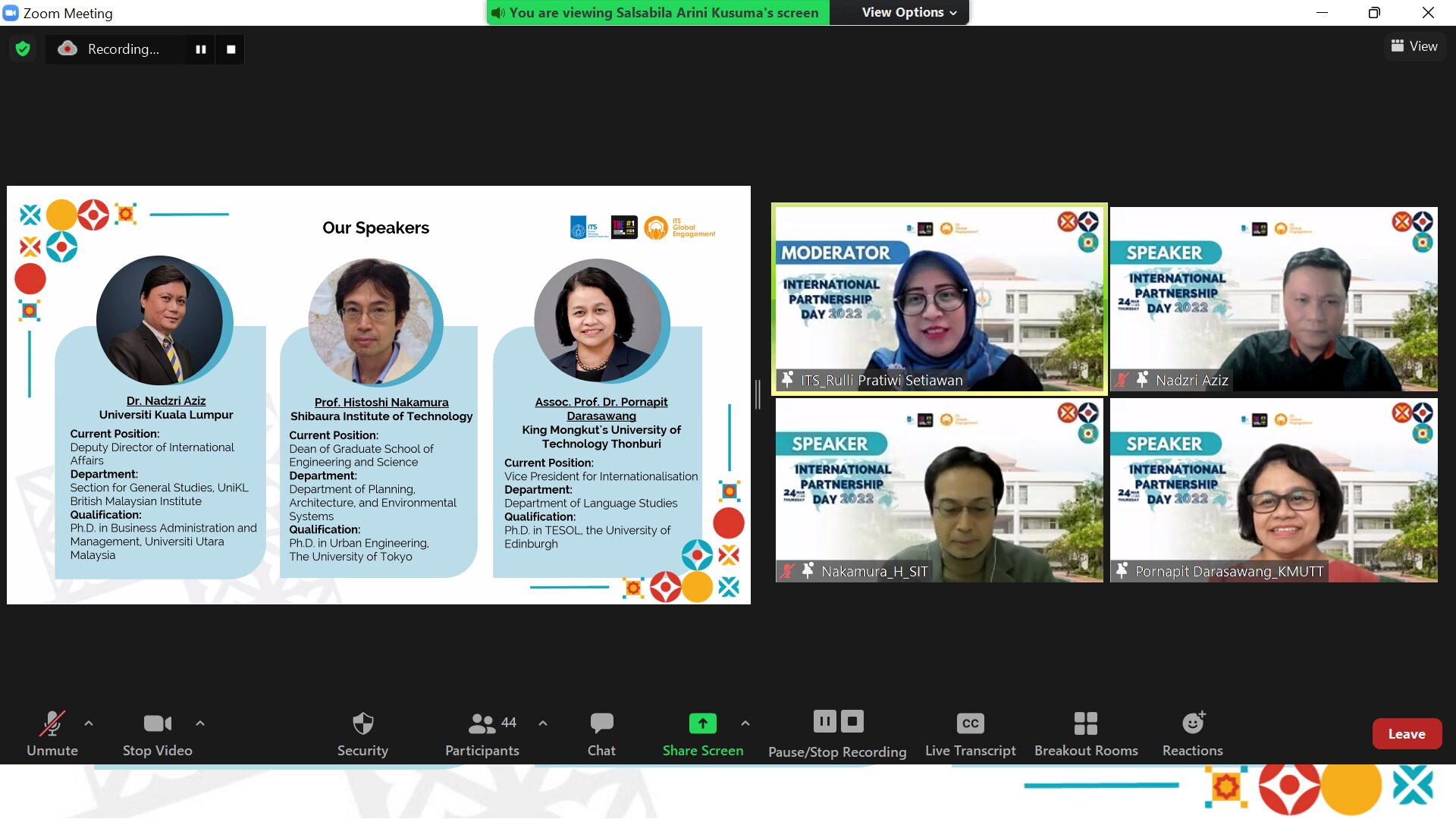Stop the camera video

[158, 733]
